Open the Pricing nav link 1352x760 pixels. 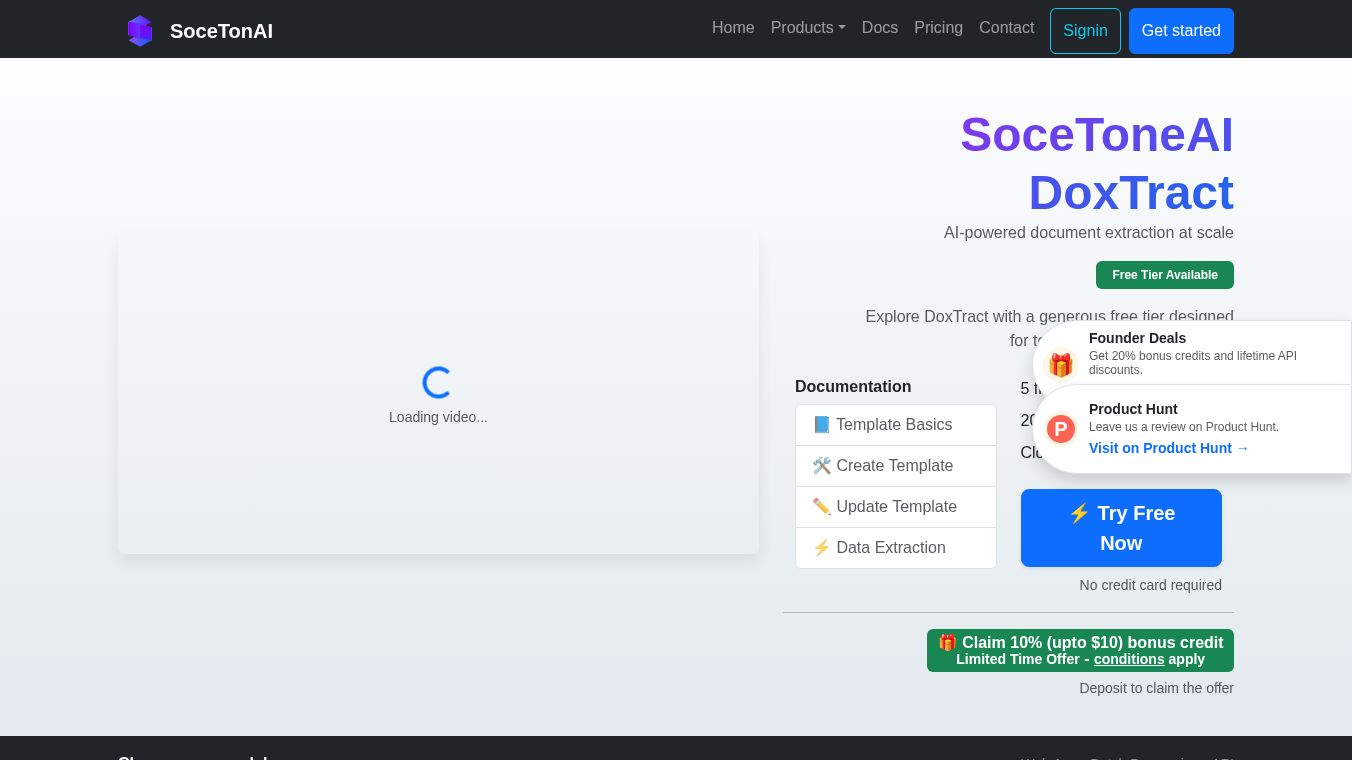[x=938, y=28]
